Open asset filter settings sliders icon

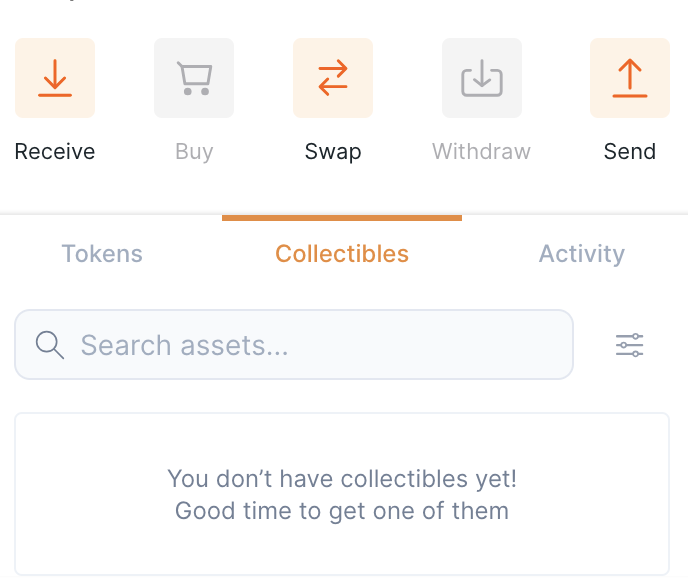tap(629, 346)
